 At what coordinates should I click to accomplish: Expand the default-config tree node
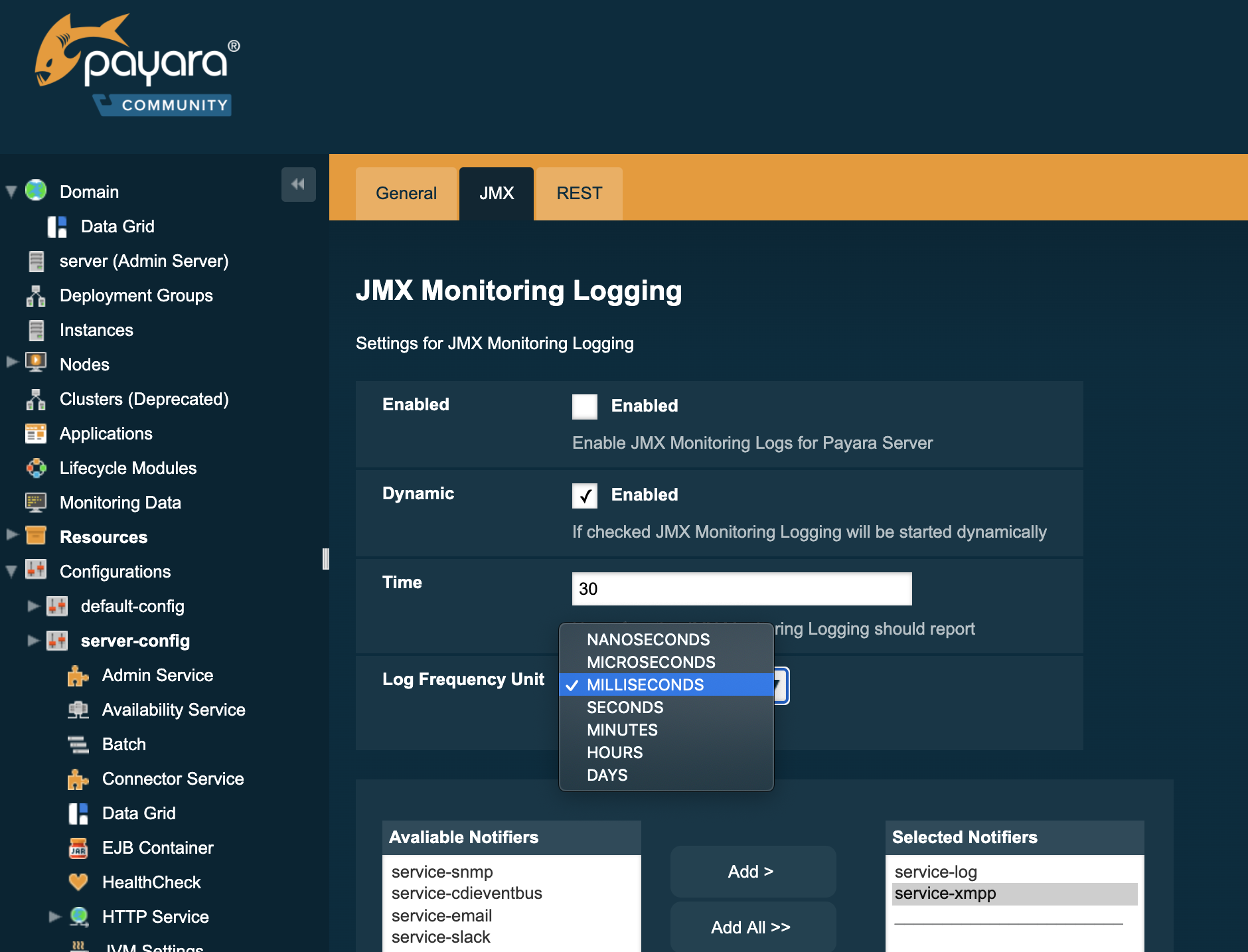tap(33, 605)
